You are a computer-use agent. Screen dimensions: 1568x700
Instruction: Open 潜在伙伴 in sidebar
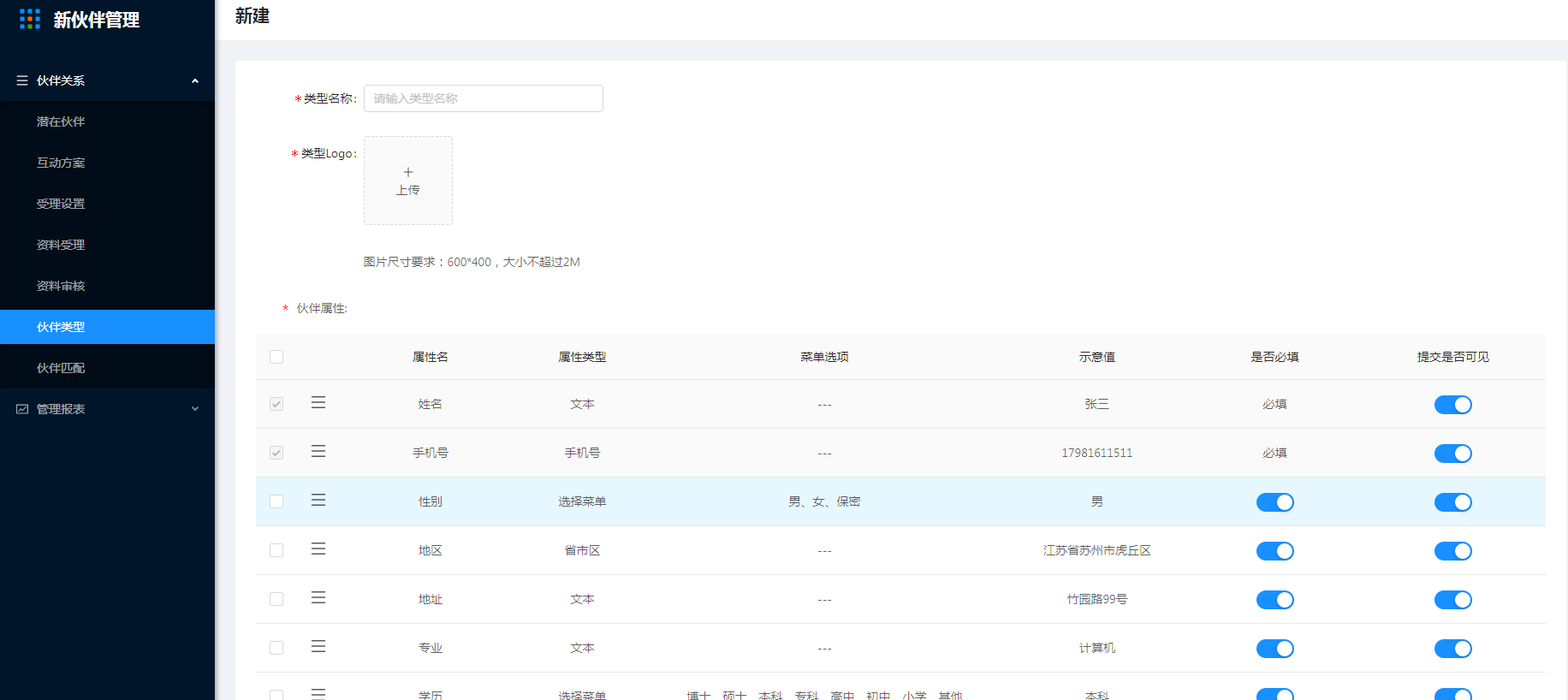coord(107,122)
